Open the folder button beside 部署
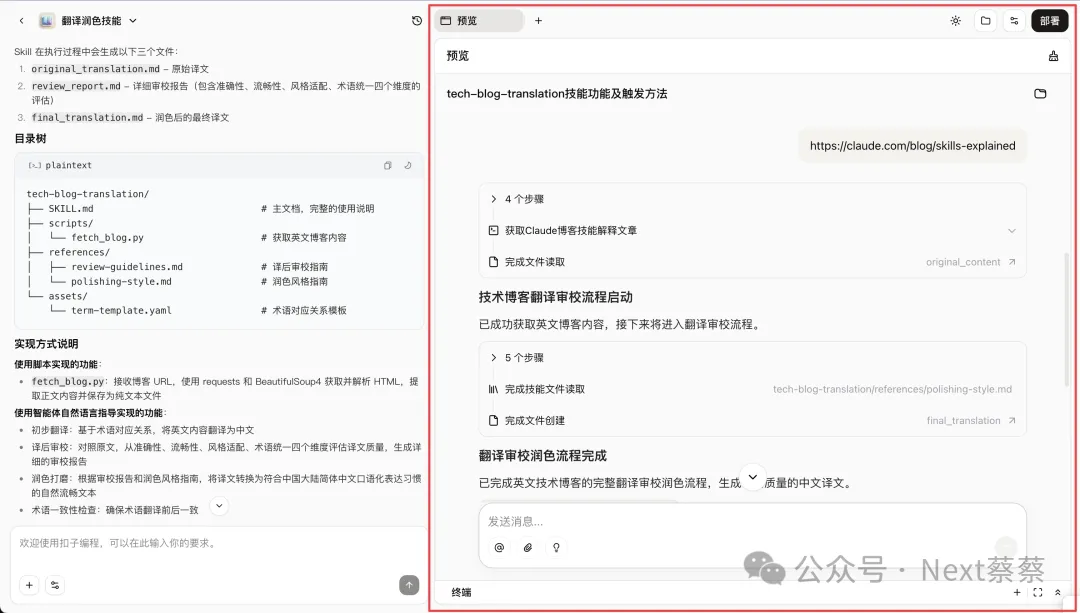 [x=985, y=21]
